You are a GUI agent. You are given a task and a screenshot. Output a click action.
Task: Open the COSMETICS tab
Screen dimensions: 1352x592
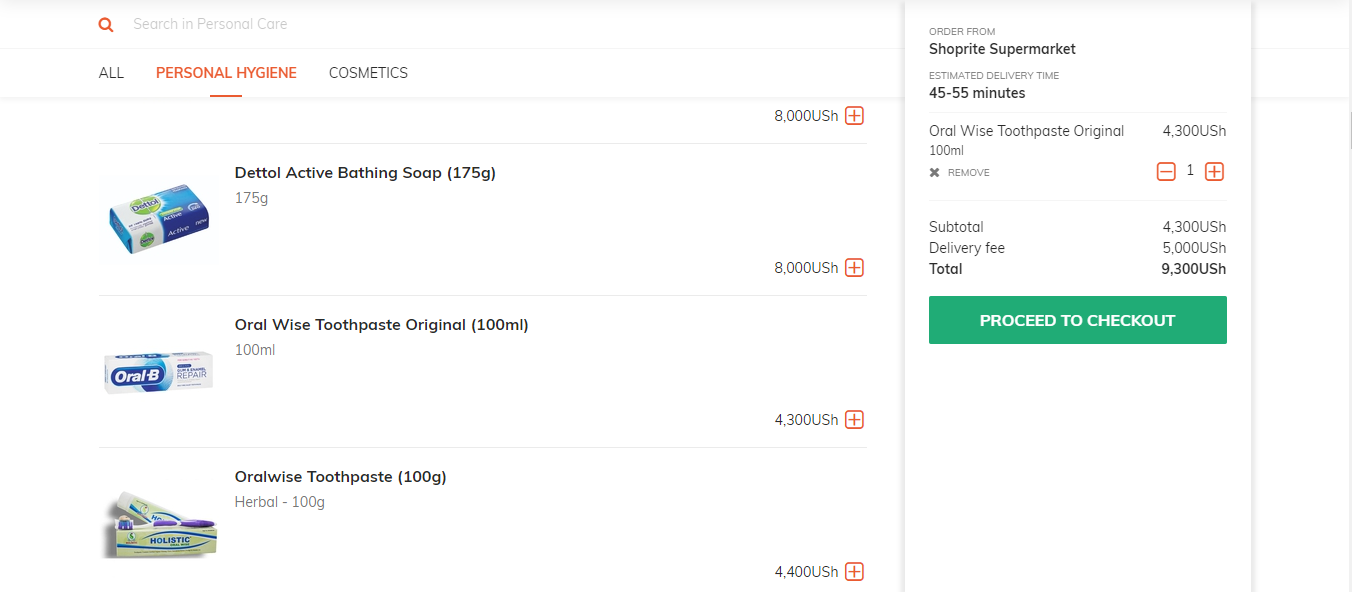point(368,73)
